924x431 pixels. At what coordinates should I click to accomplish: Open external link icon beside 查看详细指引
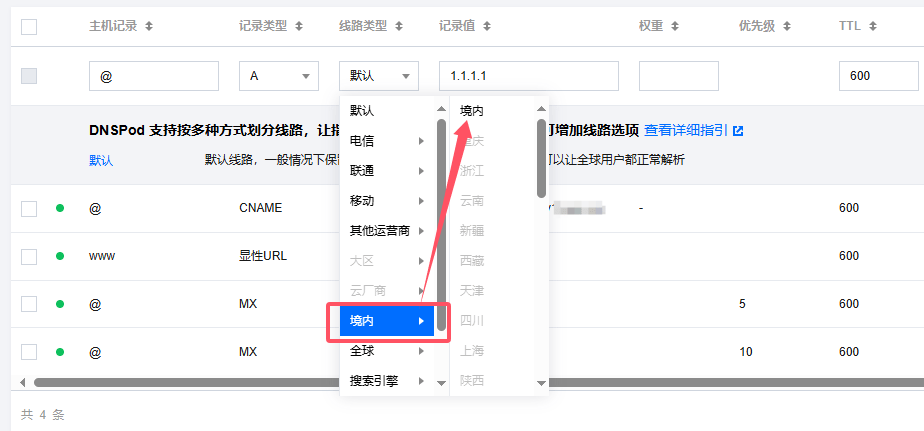pos(738,131)
